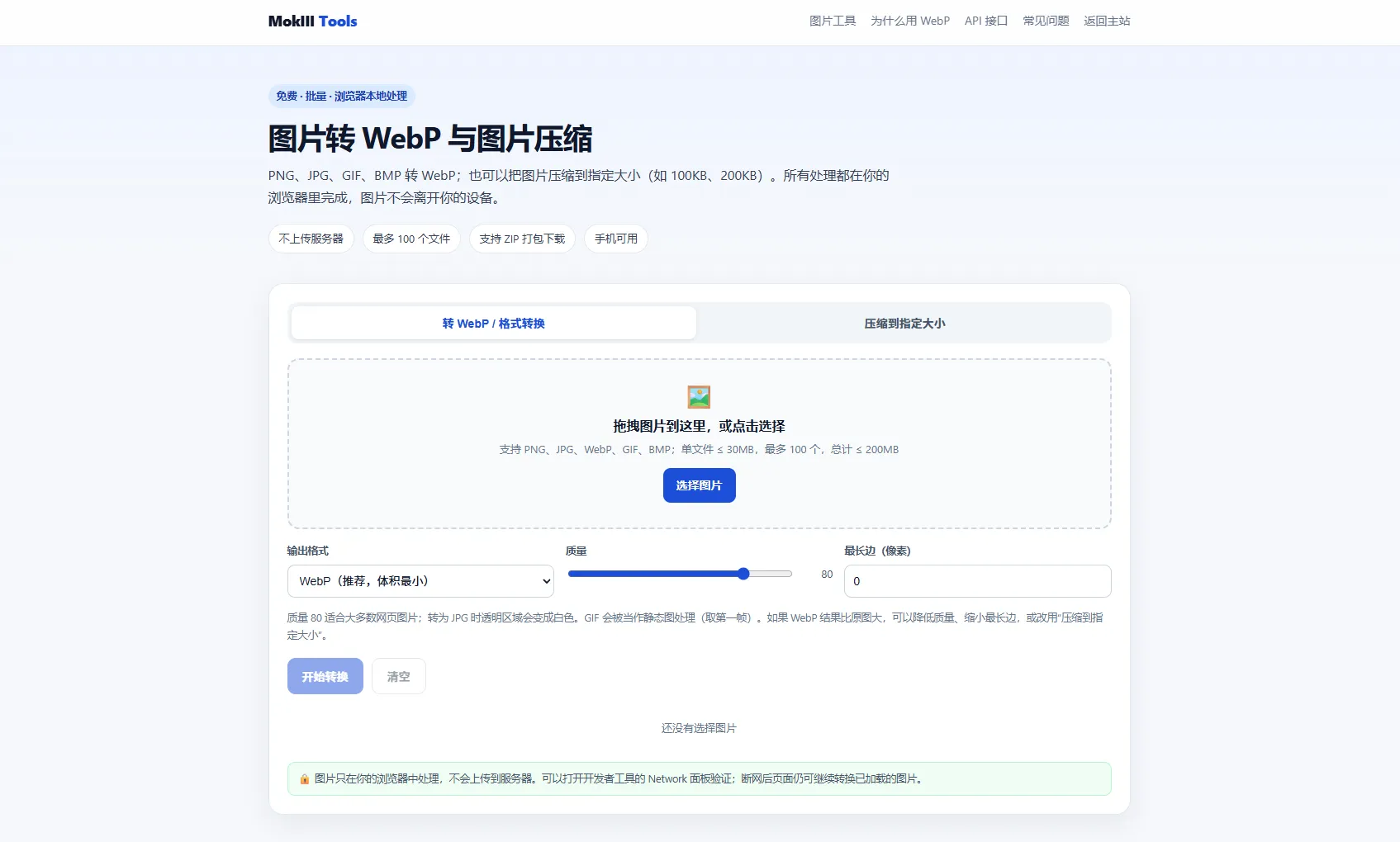Click the 还没有选择图片 status text

699,728
